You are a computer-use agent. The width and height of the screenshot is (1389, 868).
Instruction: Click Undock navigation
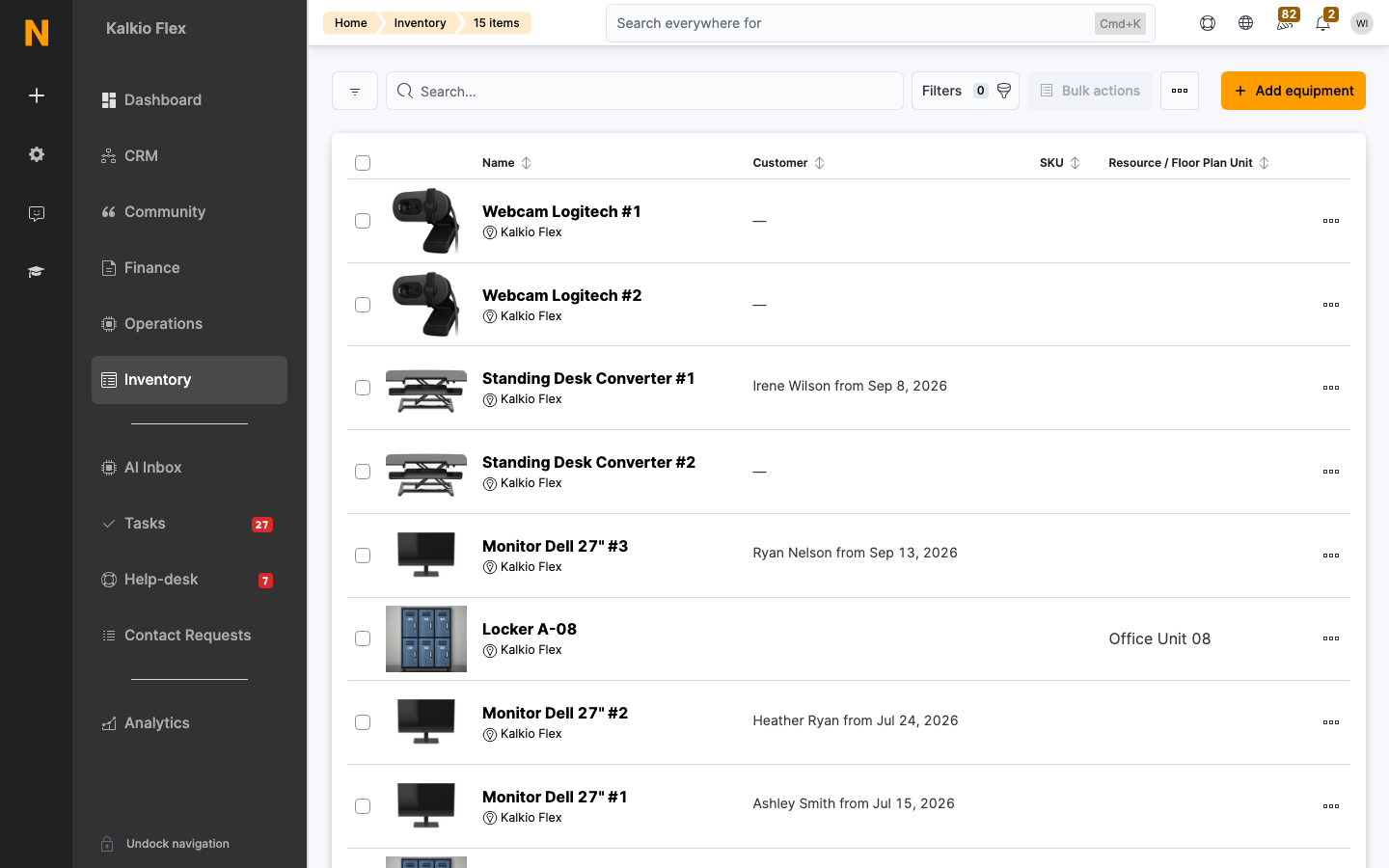[x=165, y=844]
